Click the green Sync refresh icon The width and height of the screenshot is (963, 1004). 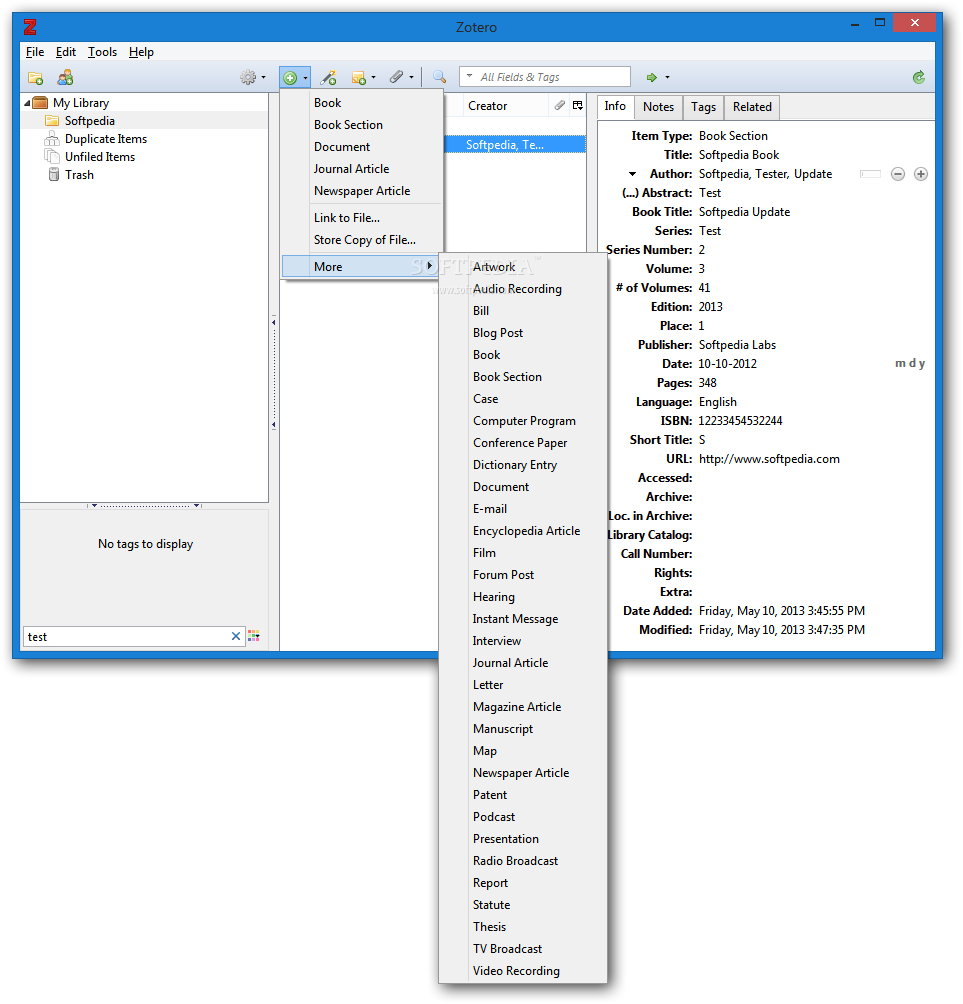click(x=919, y=77)
